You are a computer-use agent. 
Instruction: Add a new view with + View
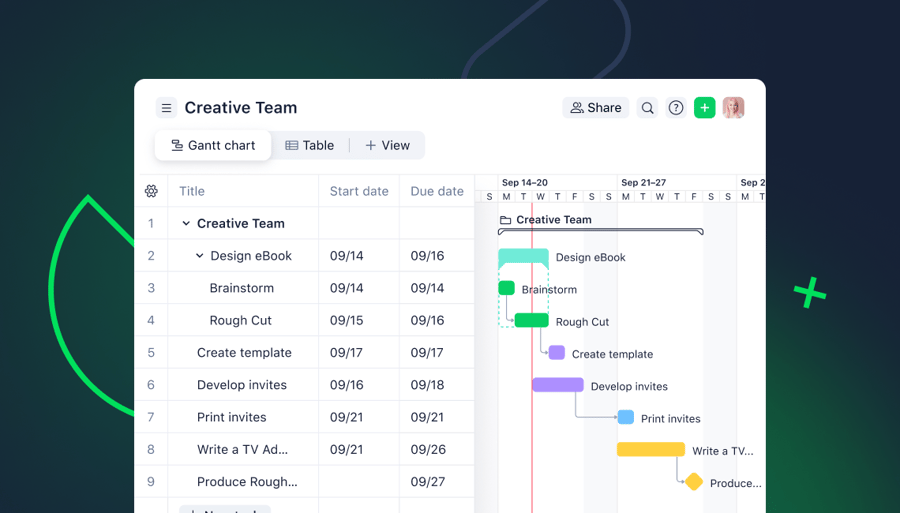click(x=387, y=146)
